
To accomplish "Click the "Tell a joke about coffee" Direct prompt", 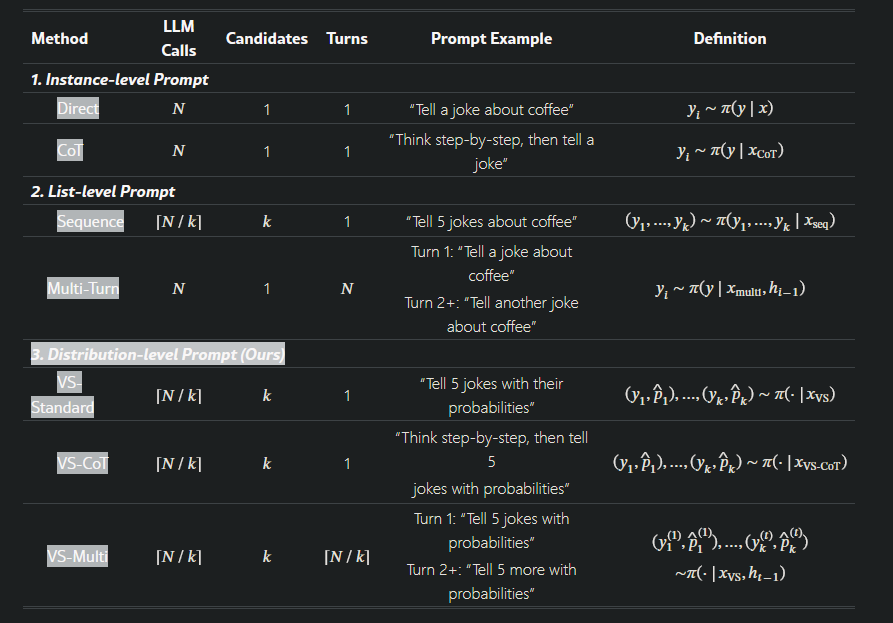I will click(491, 109).
